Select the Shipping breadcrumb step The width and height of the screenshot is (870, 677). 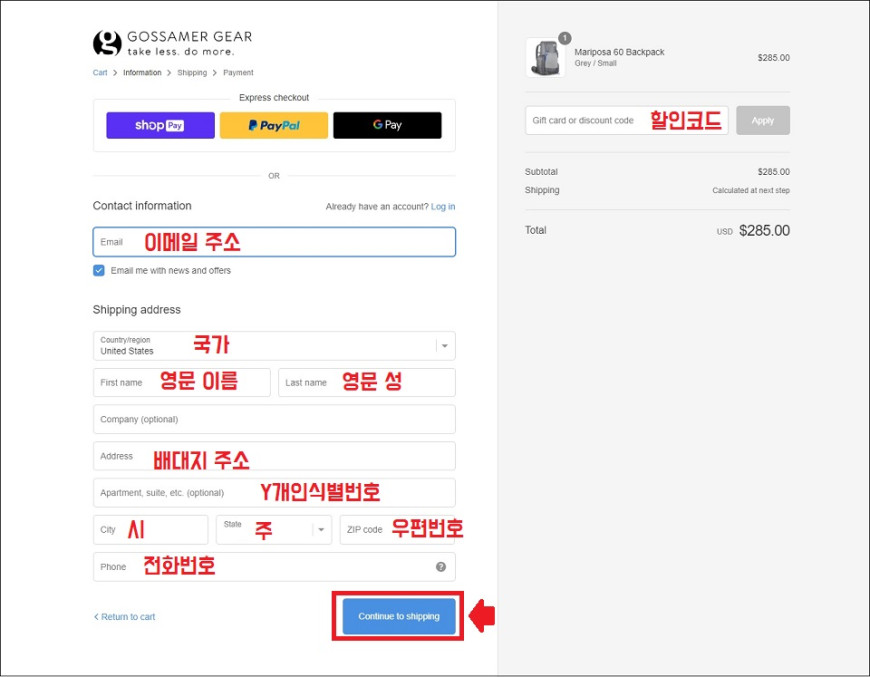[192, 73]
